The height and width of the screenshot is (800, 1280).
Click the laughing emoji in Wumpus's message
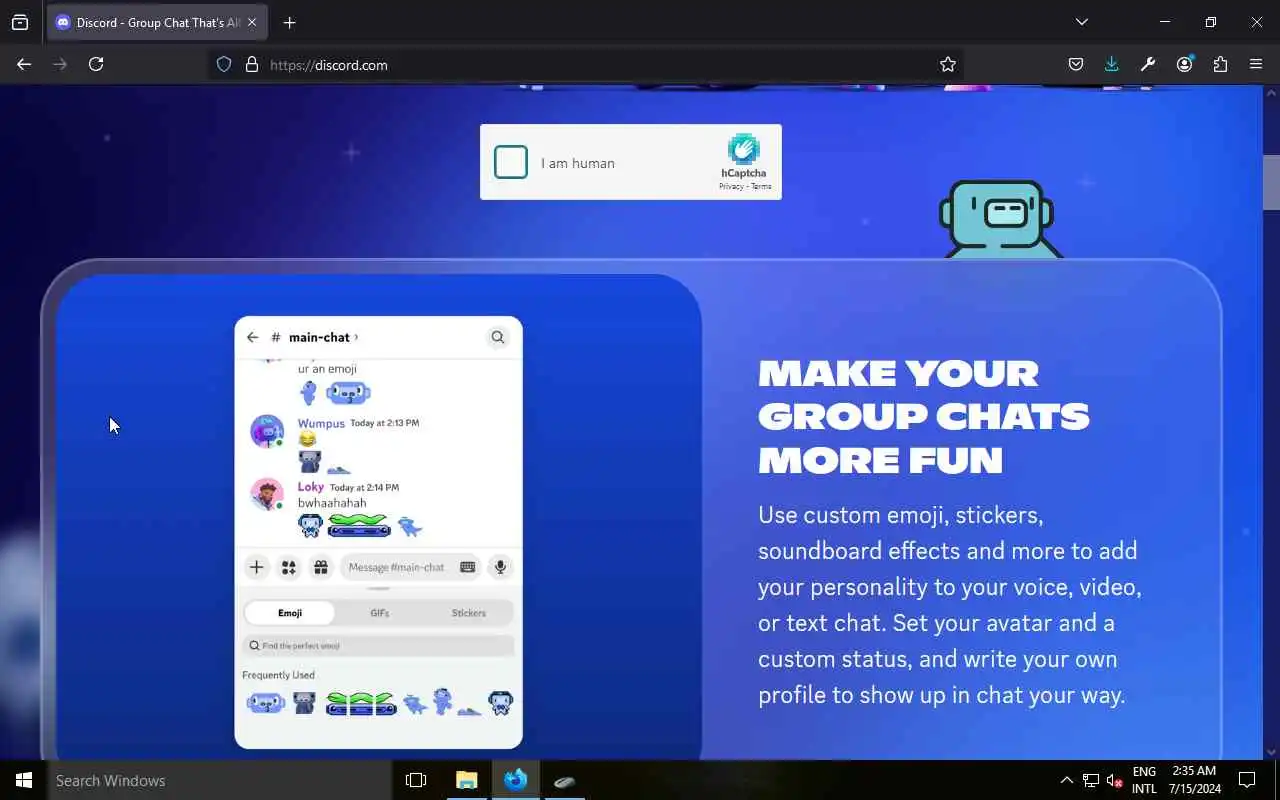click(x=307, y=439)
